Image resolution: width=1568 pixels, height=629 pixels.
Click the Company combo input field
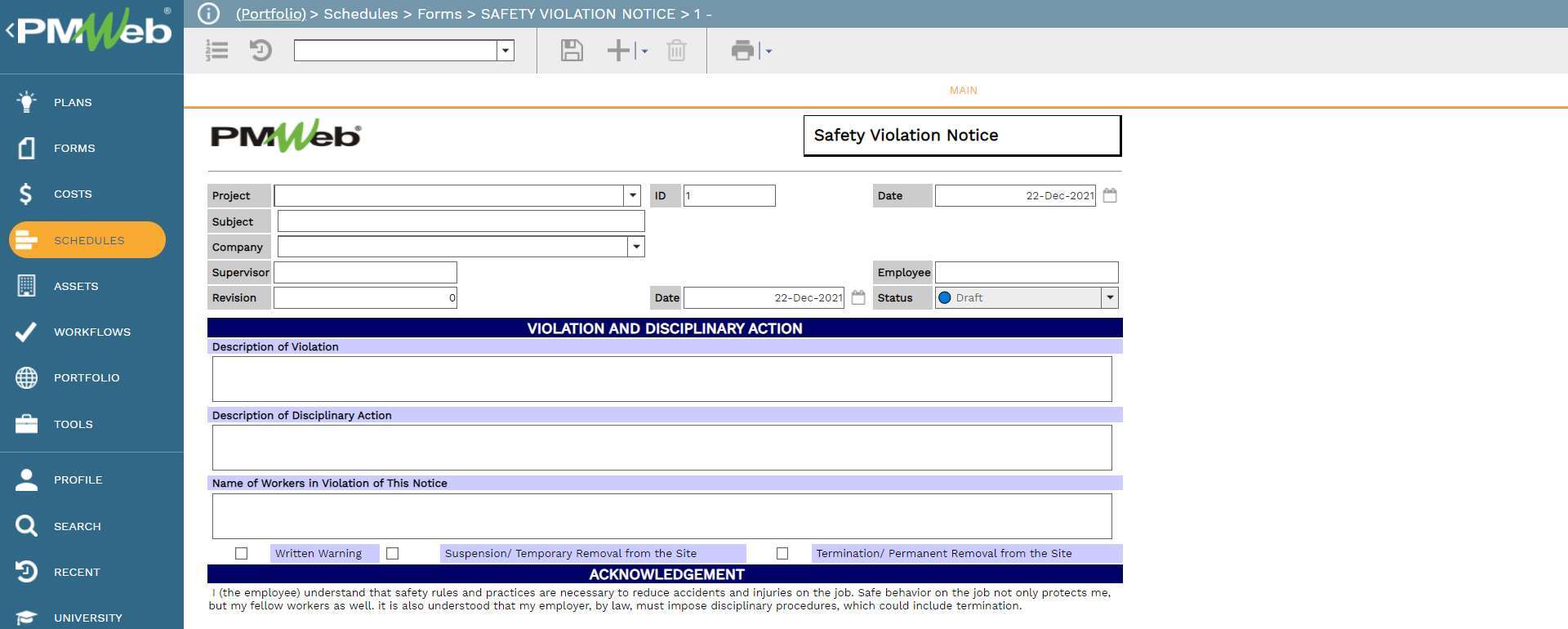[x=452, y=247]
